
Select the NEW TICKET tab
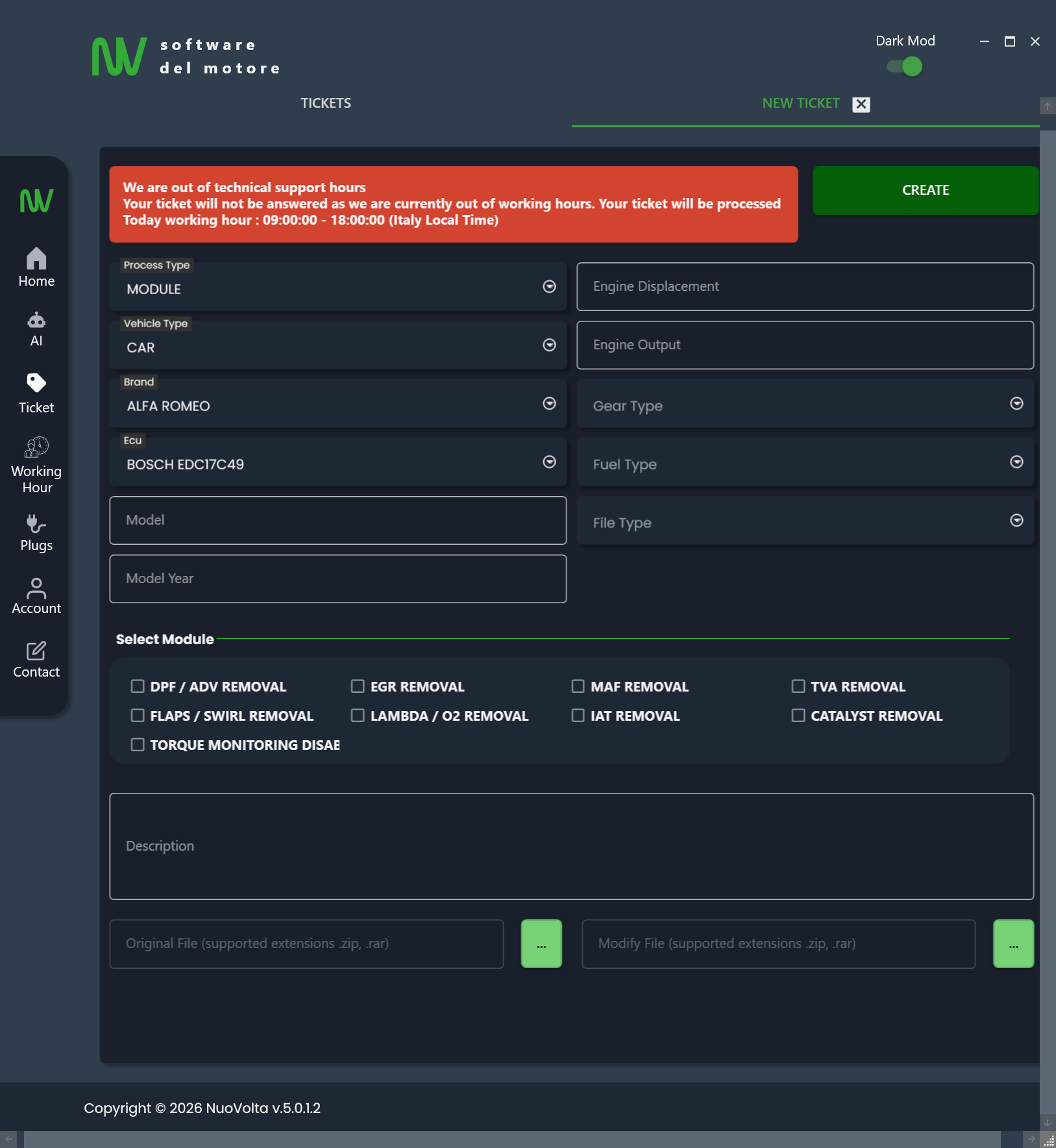point(800,103)
